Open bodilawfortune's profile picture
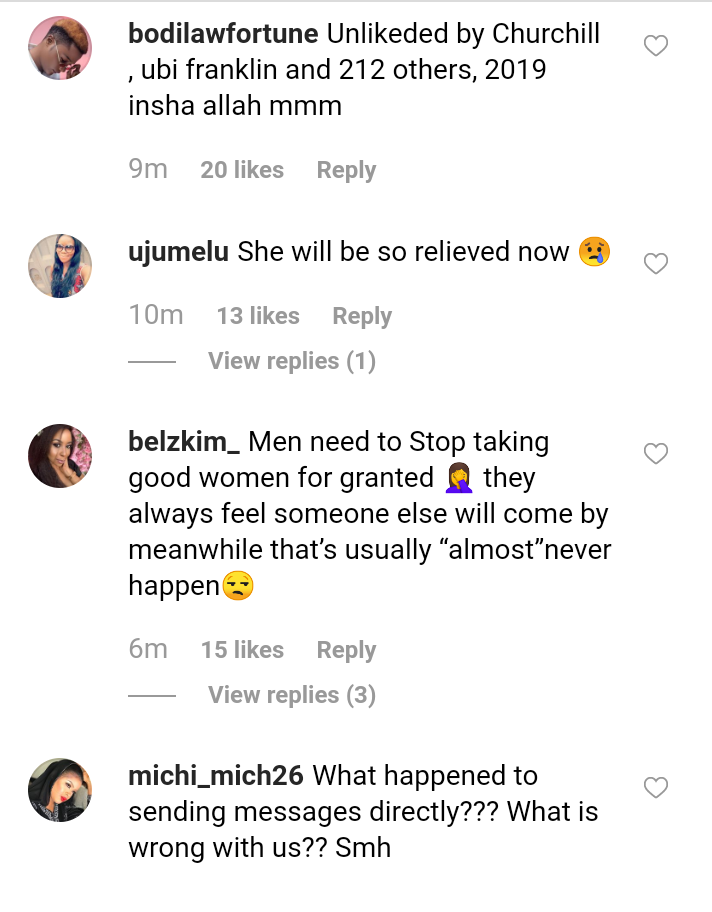This screenshot has height=912, width=712. pyautogui.click(x=60, y=48)
